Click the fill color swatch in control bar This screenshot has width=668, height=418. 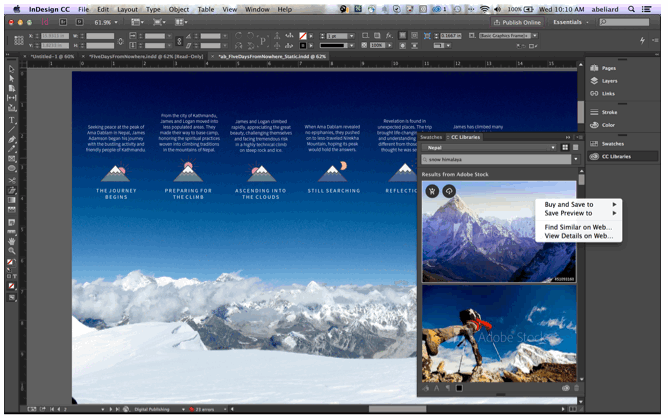click(303, 36)
